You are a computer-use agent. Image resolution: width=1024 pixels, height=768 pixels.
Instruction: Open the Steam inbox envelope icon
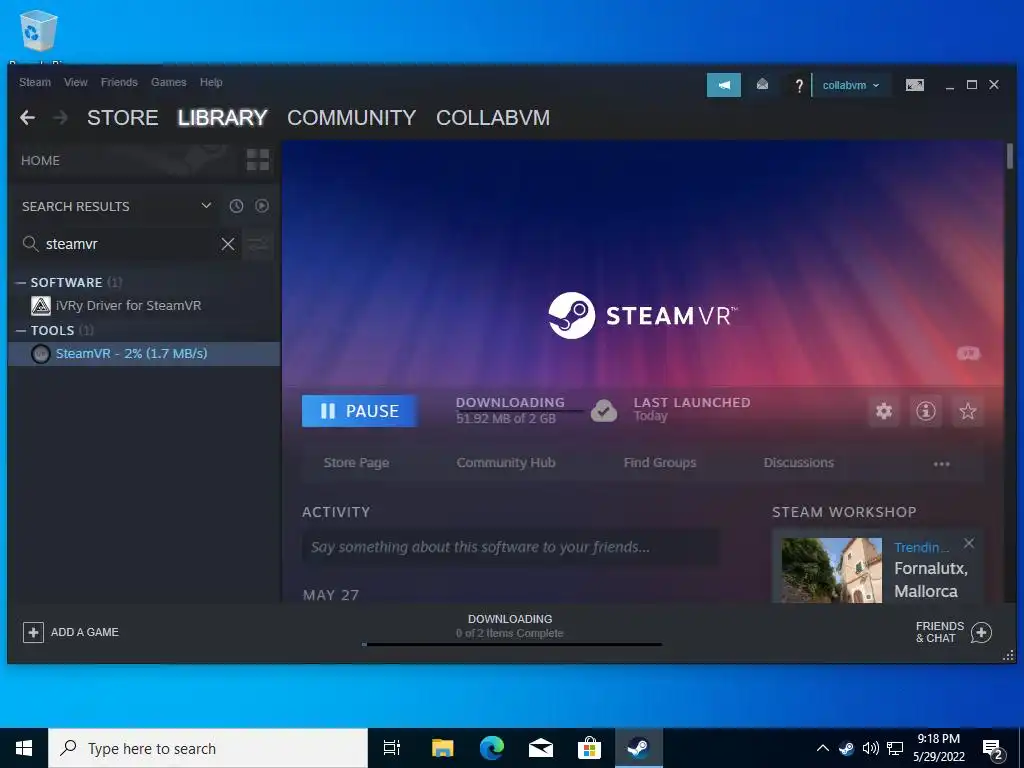tap(762, 85)
